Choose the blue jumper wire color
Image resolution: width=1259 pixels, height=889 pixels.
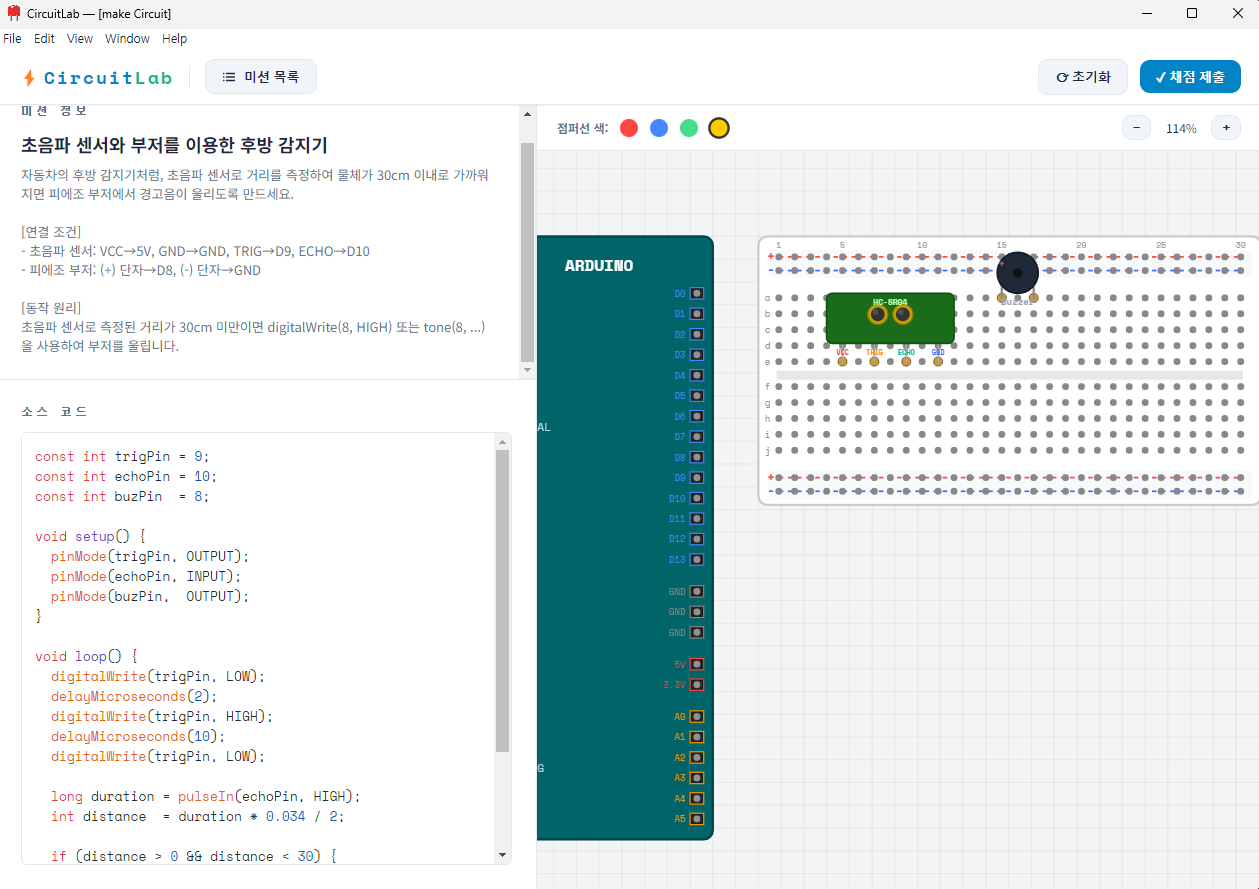(659, 128)
